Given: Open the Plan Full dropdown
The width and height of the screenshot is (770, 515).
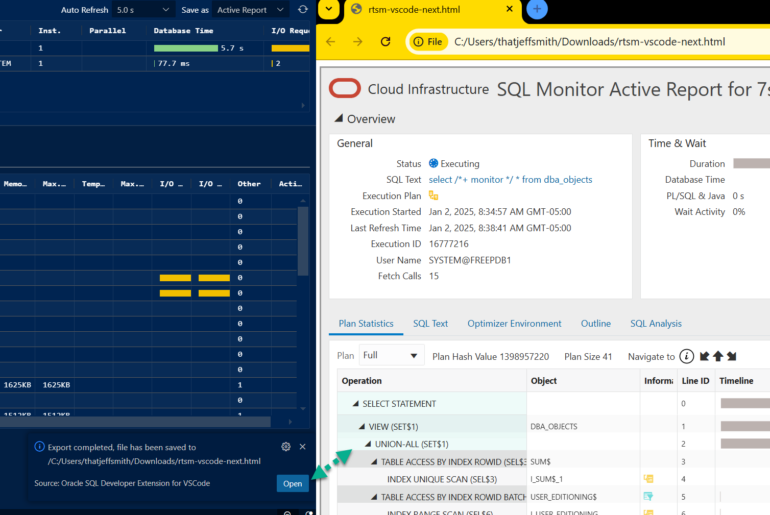Looking at the screenshot, I should tap(391, 356).
